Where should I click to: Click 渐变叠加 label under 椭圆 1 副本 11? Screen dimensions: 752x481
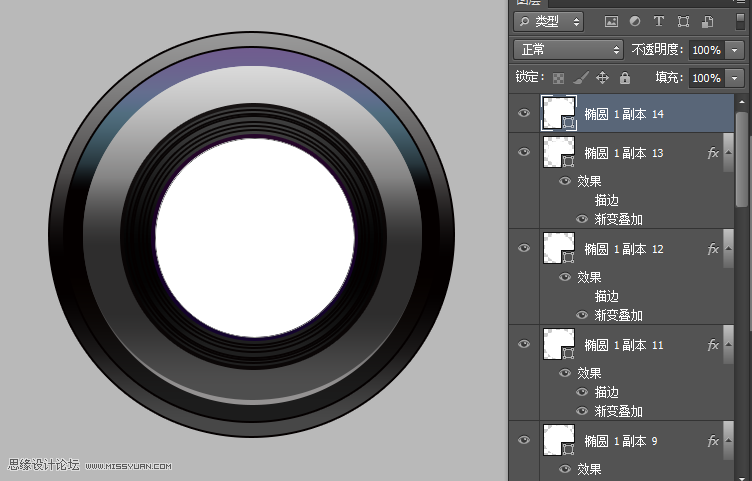(619, 411)
